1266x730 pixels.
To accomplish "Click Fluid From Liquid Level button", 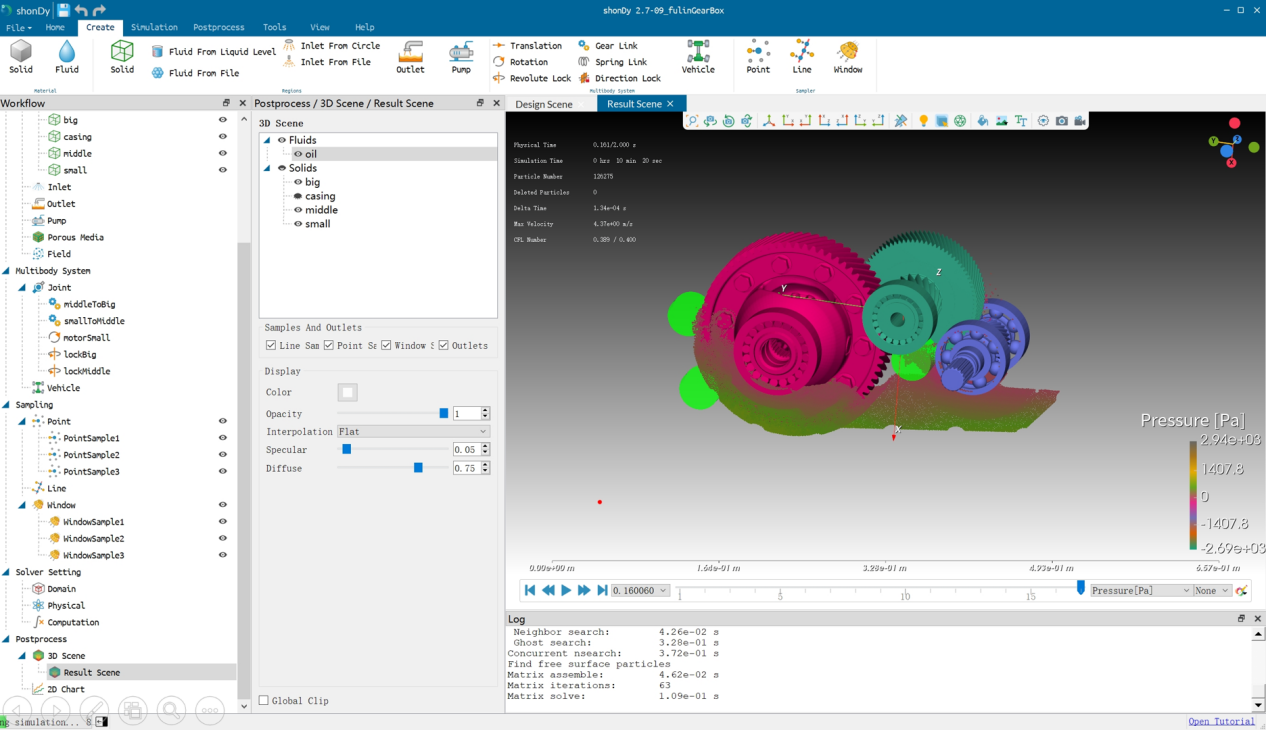I will click(214, 52).
